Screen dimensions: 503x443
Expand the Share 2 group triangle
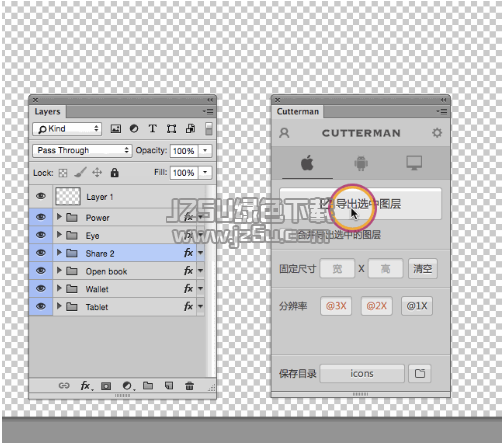pos(59,252)
